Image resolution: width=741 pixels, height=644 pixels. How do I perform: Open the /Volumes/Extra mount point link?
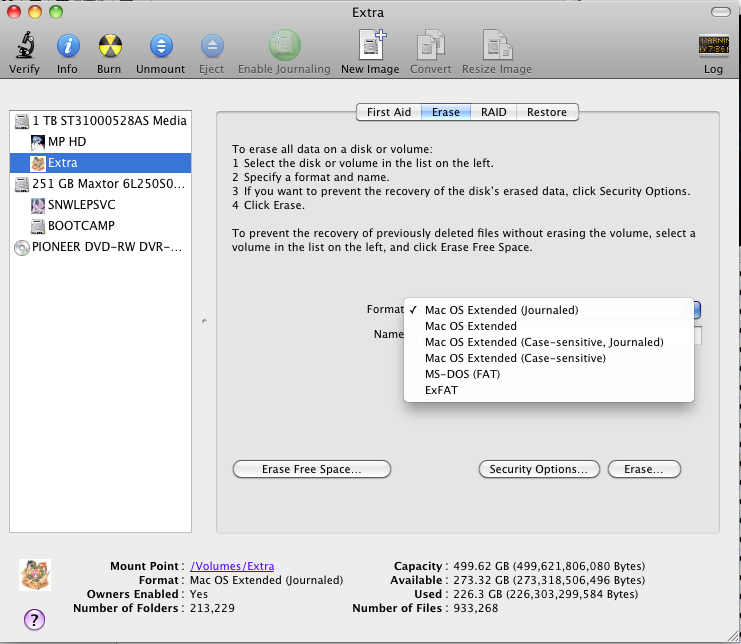tap(232, 566)
